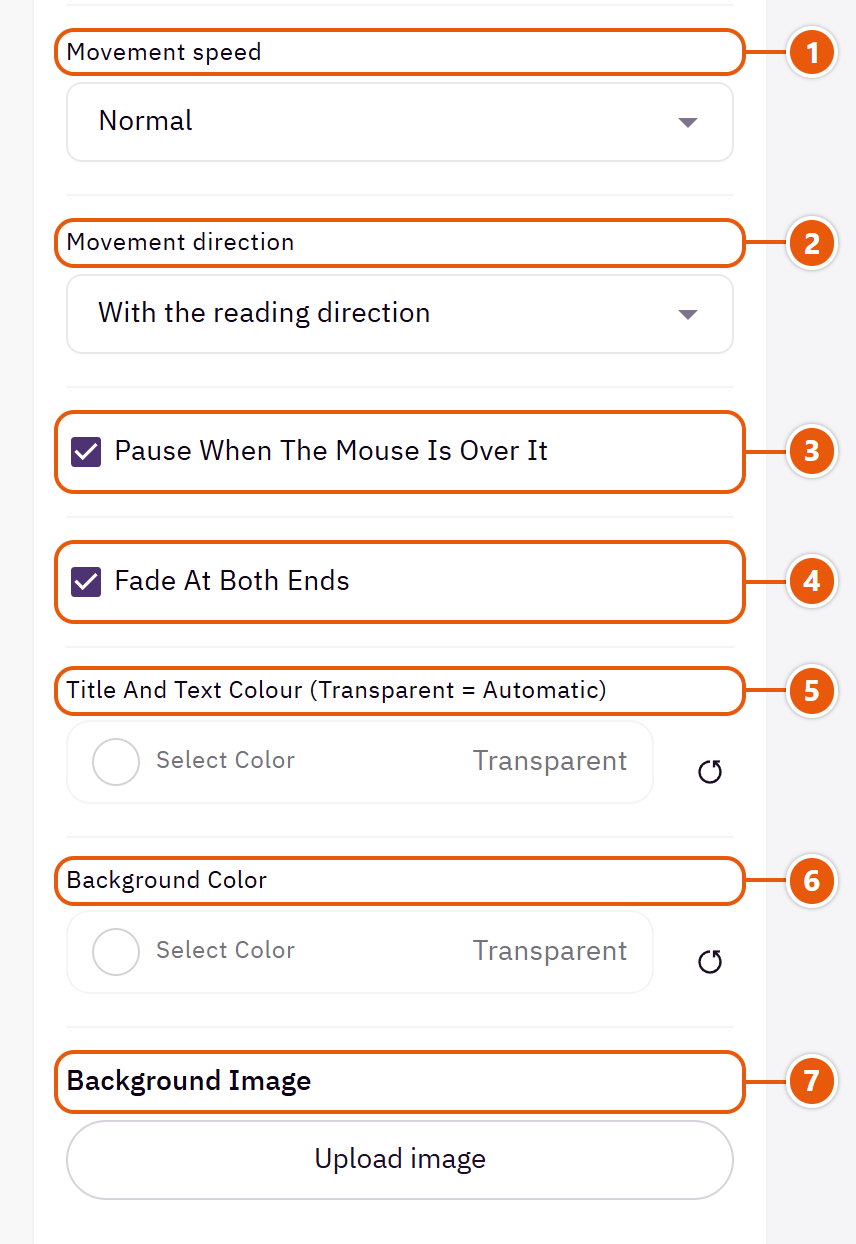Click annotation marker number 1

point(811,52)
